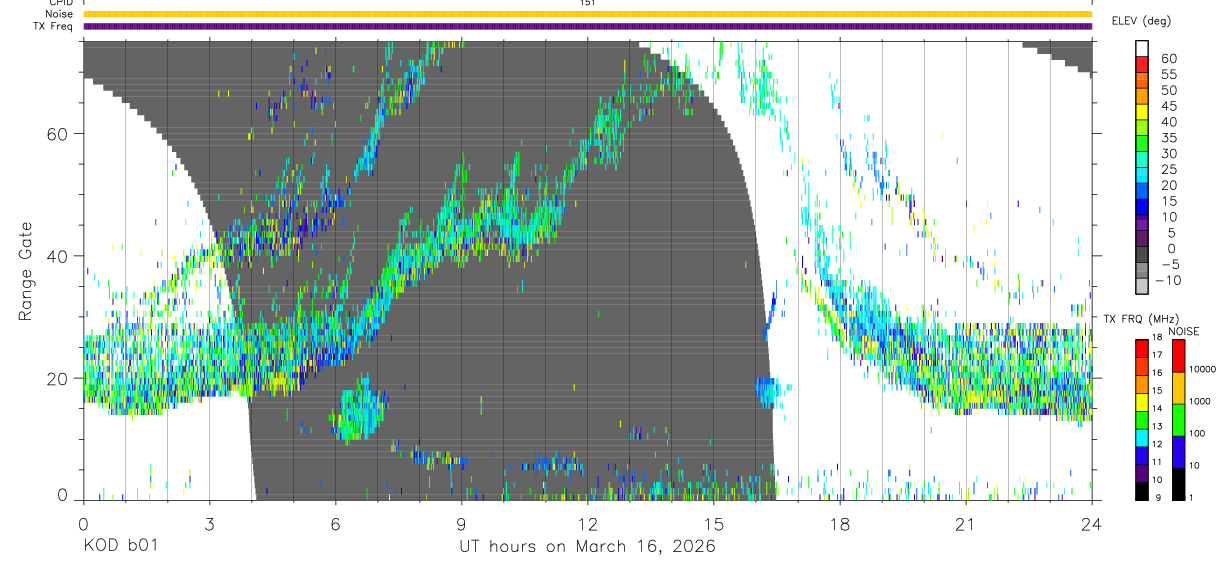Click x-axis tick label '0'
This screenshot has height=567, width=1228.
click(83, 523)
